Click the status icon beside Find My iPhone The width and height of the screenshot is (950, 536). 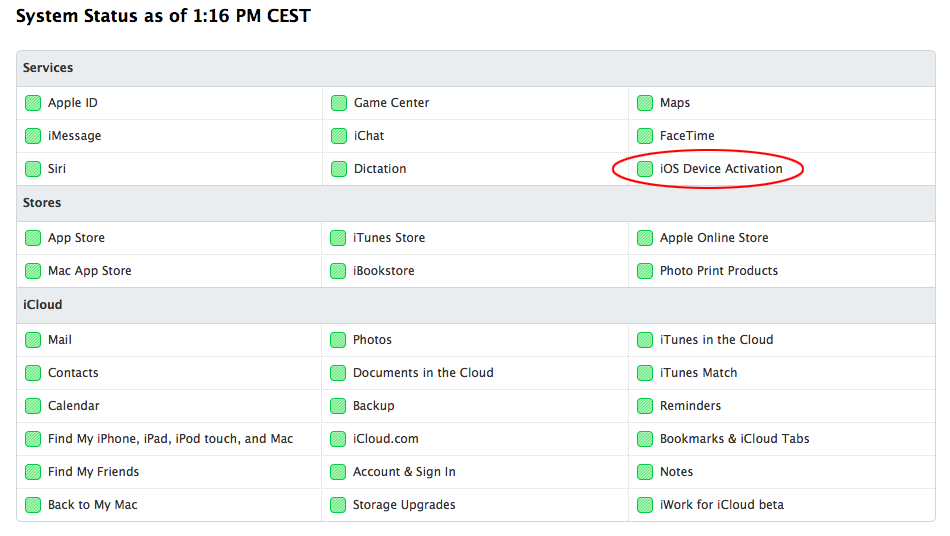tap(33, 439)
